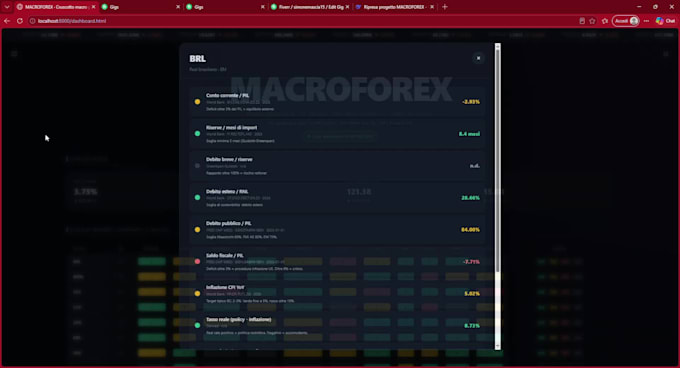The height and width of the screenshot is (368, 680).
Task: Select the Inflazione CPI YoY title
Action: click(x=225, y=287)
